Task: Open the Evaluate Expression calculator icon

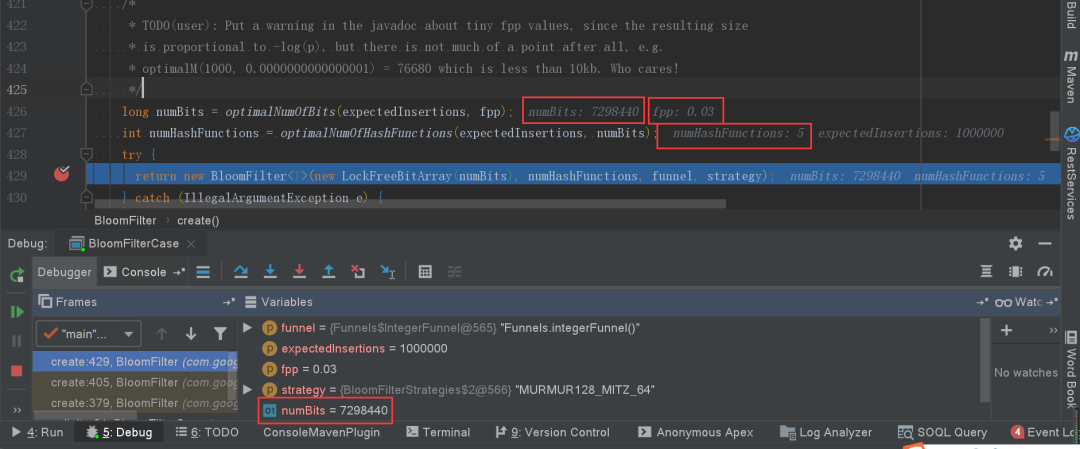Action: (x=425, y=272)
